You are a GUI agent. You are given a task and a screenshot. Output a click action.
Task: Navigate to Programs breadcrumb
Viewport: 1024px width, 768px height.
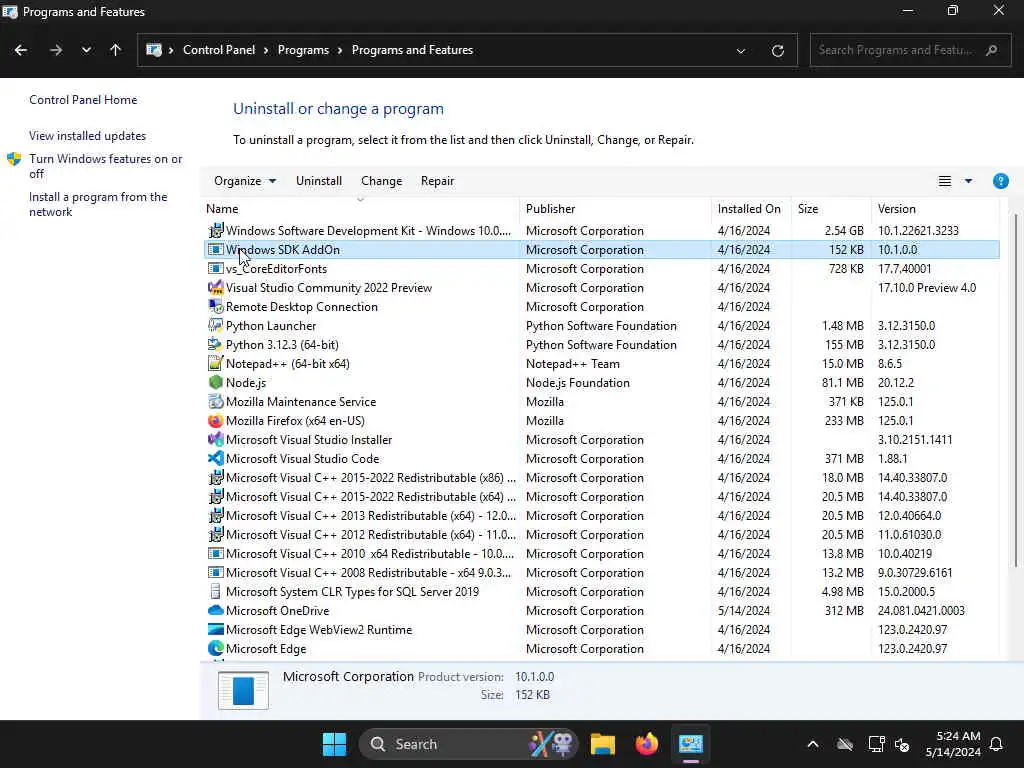pyautogui.click(x=303, y=50)
